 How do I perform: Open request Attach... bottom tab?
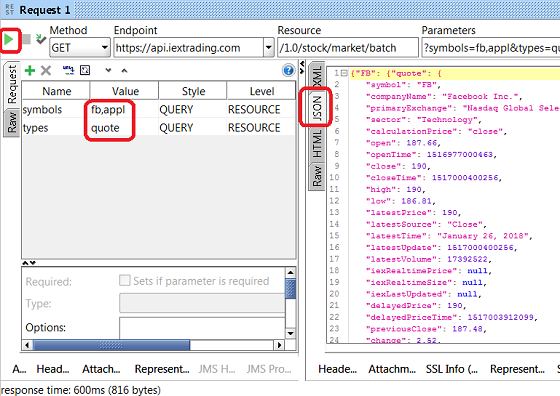[101, 369]
